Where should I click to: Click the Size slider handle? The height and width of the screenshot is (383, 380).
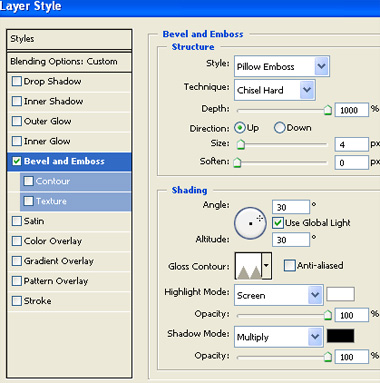point(240,145)
